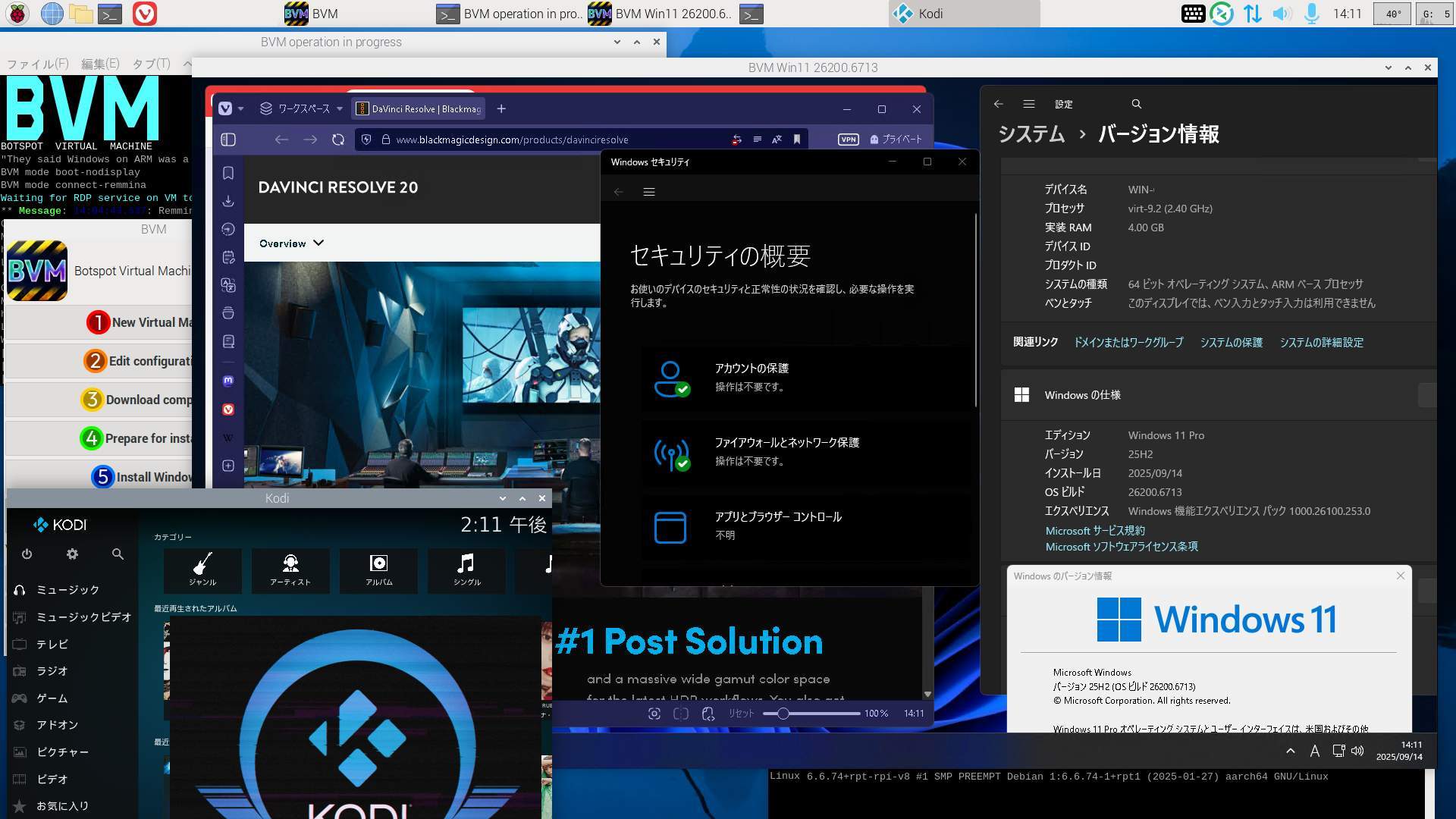Click the Vivaldi reload page icon
This screenshot has height=819, width=1456.
pyautogui.click(x=338, y=140)
